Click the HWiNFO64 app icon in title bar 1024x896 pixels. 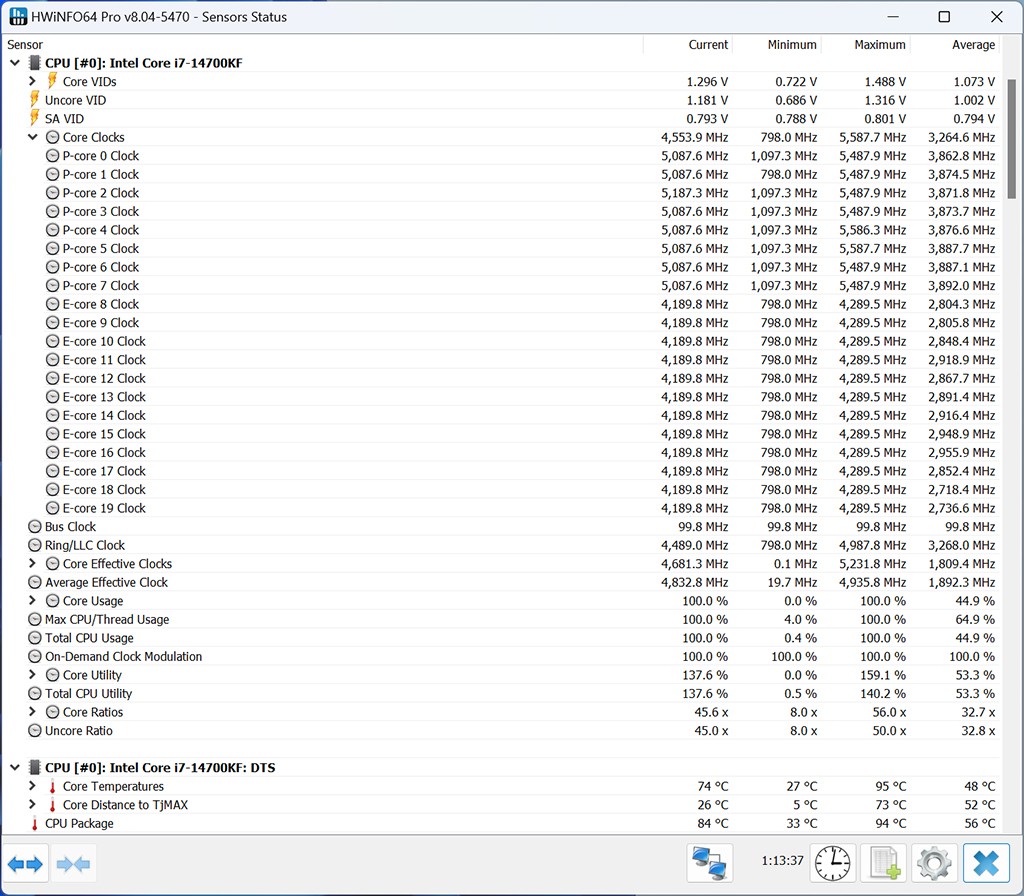pos(18,16)
